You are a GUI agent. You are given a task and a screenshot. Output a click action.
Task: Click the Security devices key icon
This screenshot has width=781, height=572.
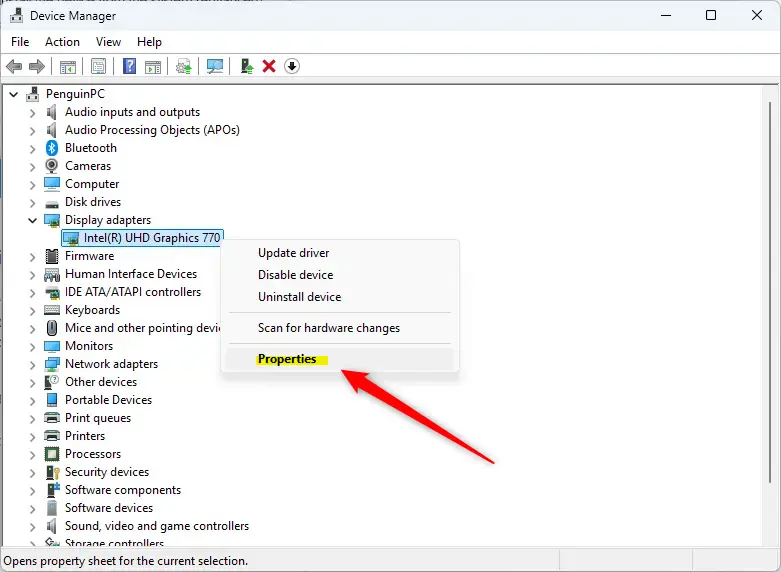point(52,472)
